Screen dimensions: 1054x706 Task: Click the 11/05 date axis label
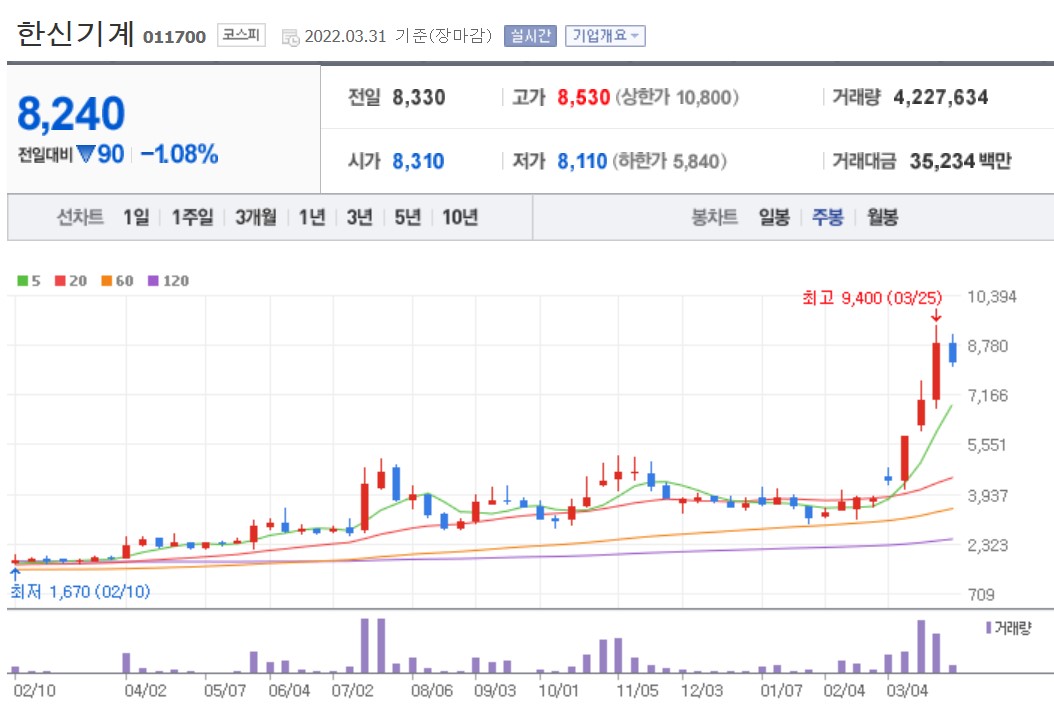637,691
